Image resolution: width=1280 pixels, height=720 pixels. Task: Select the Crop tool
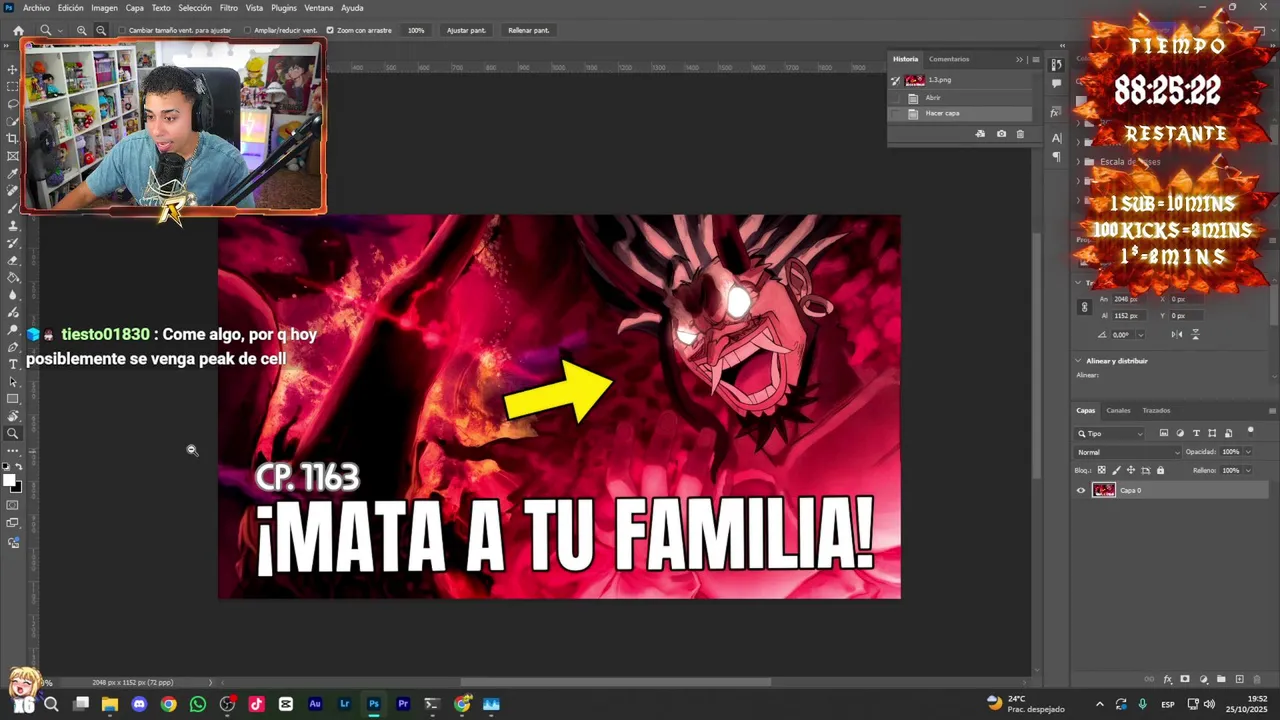coord(13,138)
